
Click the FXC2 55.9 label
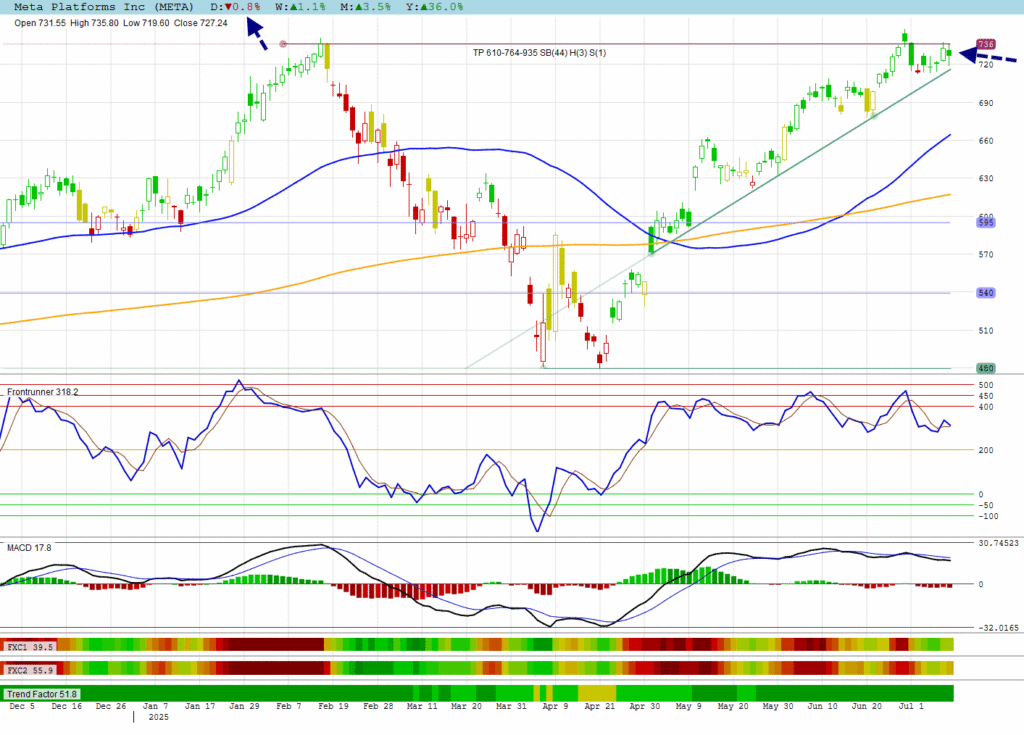[29, 670]
